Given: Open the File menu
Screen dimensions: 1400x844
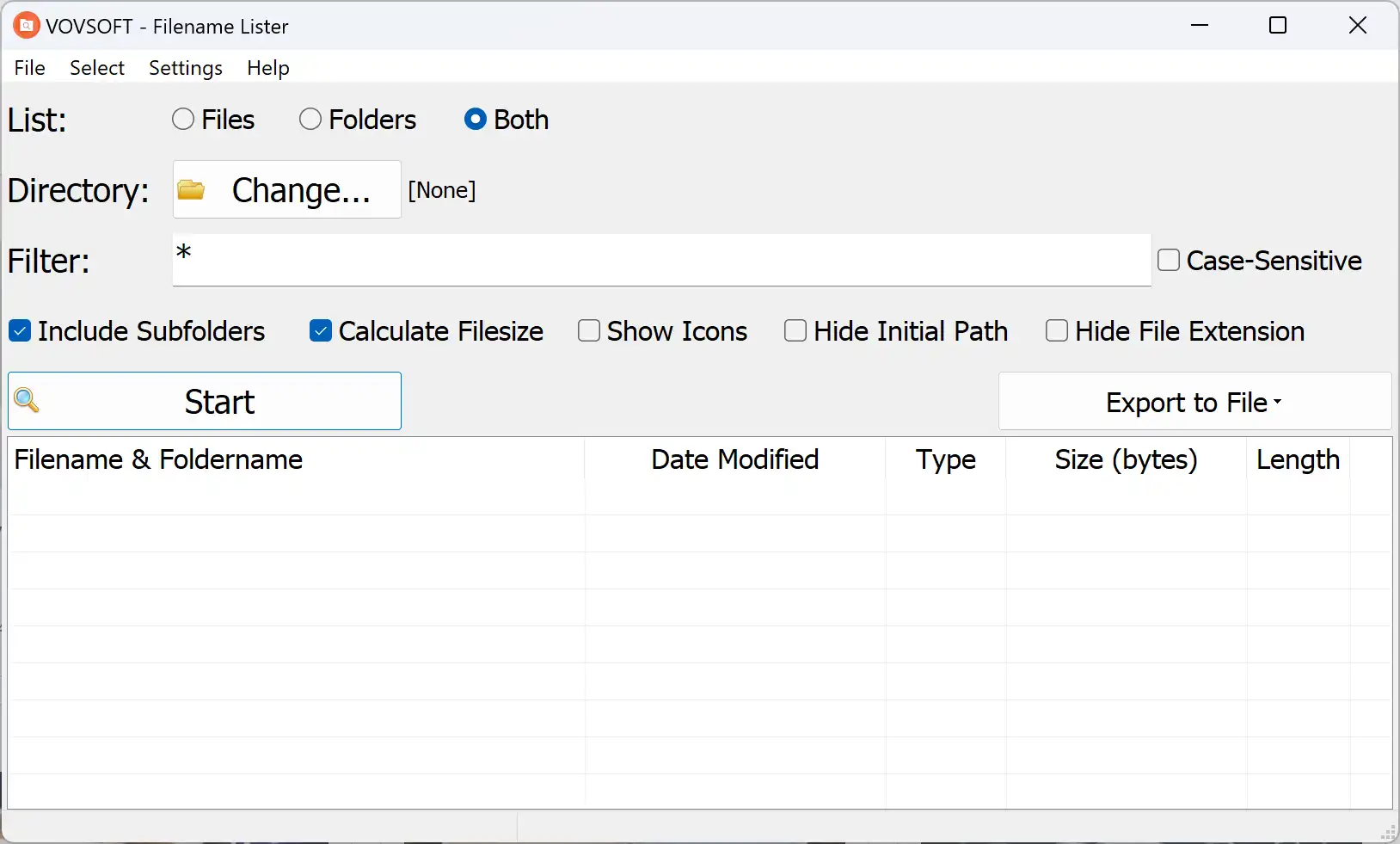Looking at the screenshot, I should tap(30, 67).
